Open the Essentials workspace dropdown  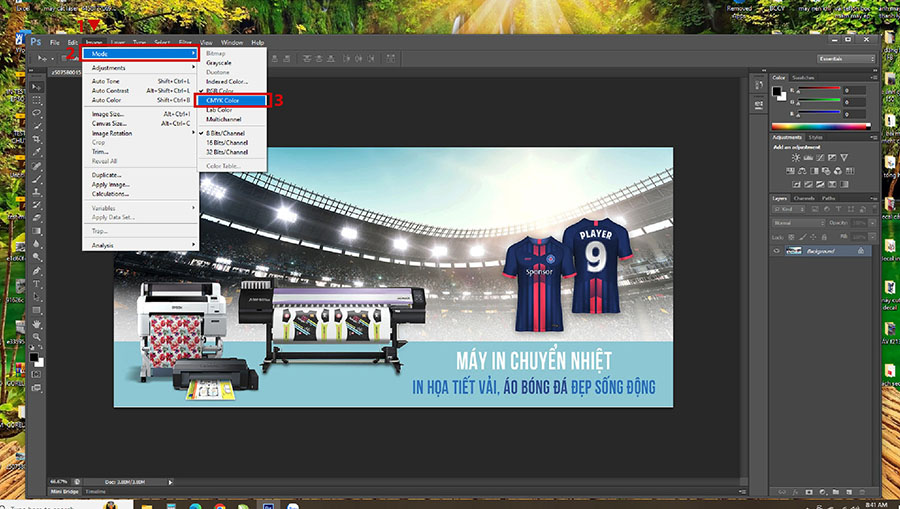[x=845, y=59]
